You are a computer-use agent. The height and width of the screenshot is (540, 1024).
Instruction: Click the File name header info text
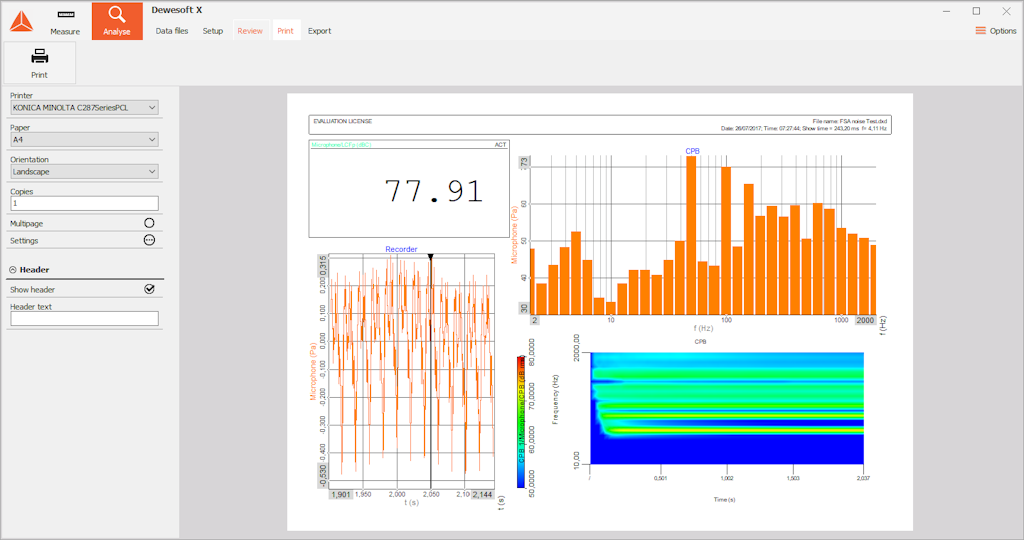pos(850,121)
